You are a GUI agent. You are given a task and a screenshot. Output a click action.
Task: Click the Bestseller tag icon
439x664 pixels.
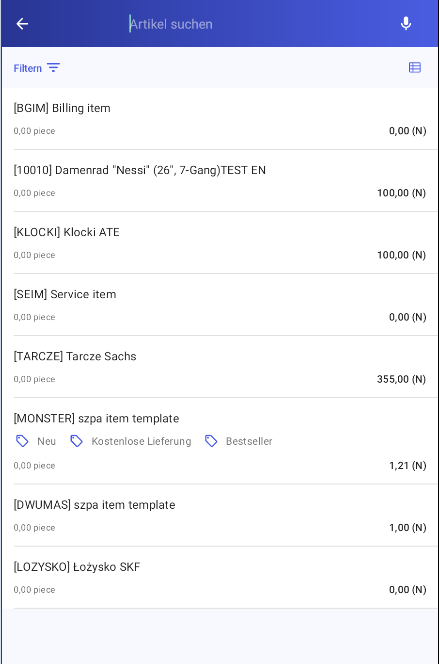point(211,441)
